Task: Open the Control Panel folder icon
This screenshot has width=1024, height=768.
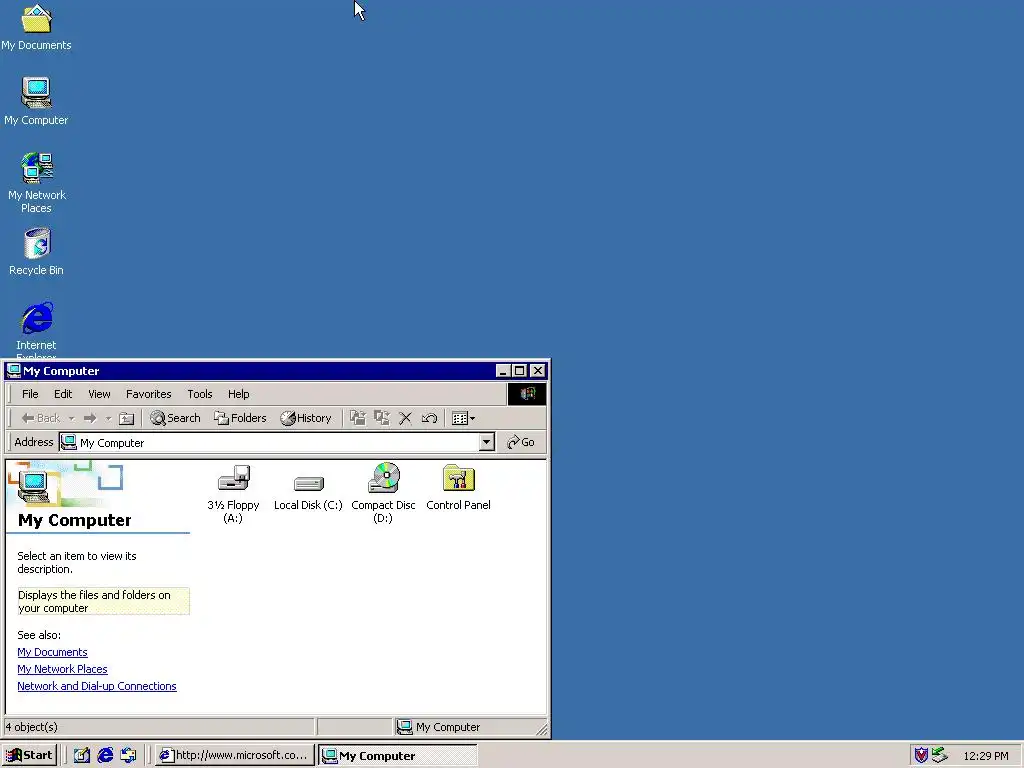Action: point(458,478)
